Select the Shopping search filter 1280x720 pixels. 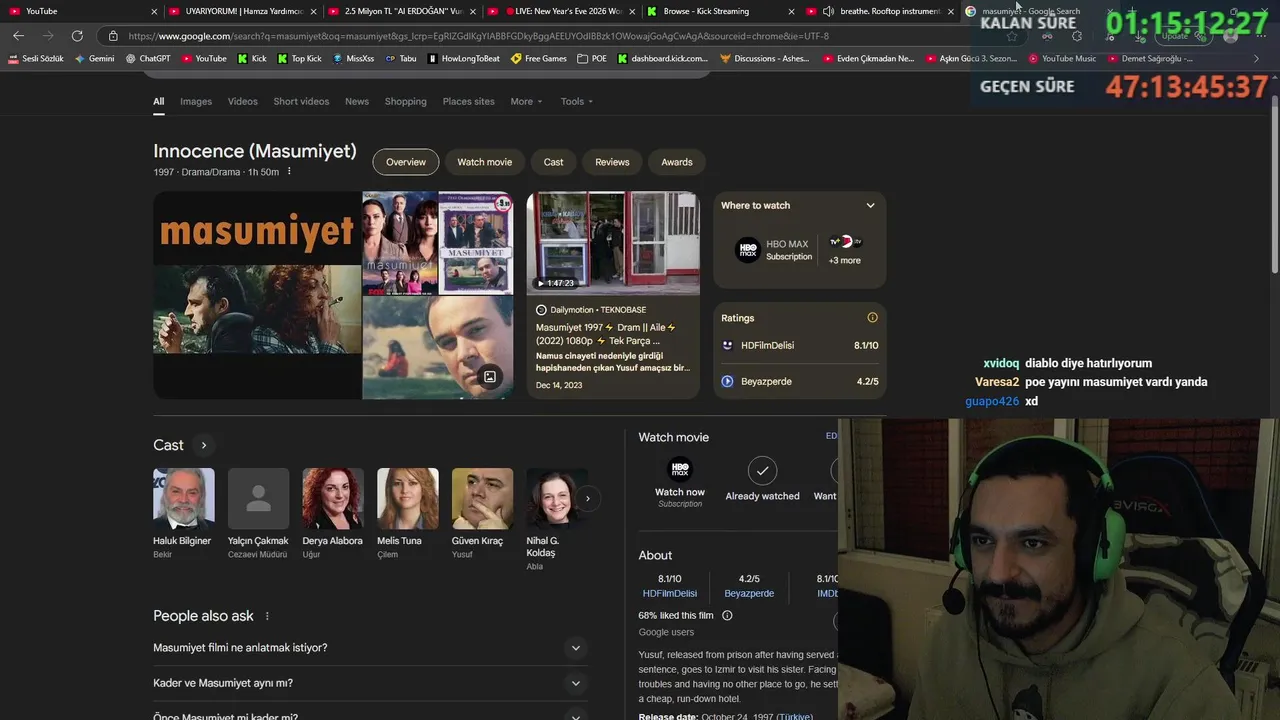405,101
